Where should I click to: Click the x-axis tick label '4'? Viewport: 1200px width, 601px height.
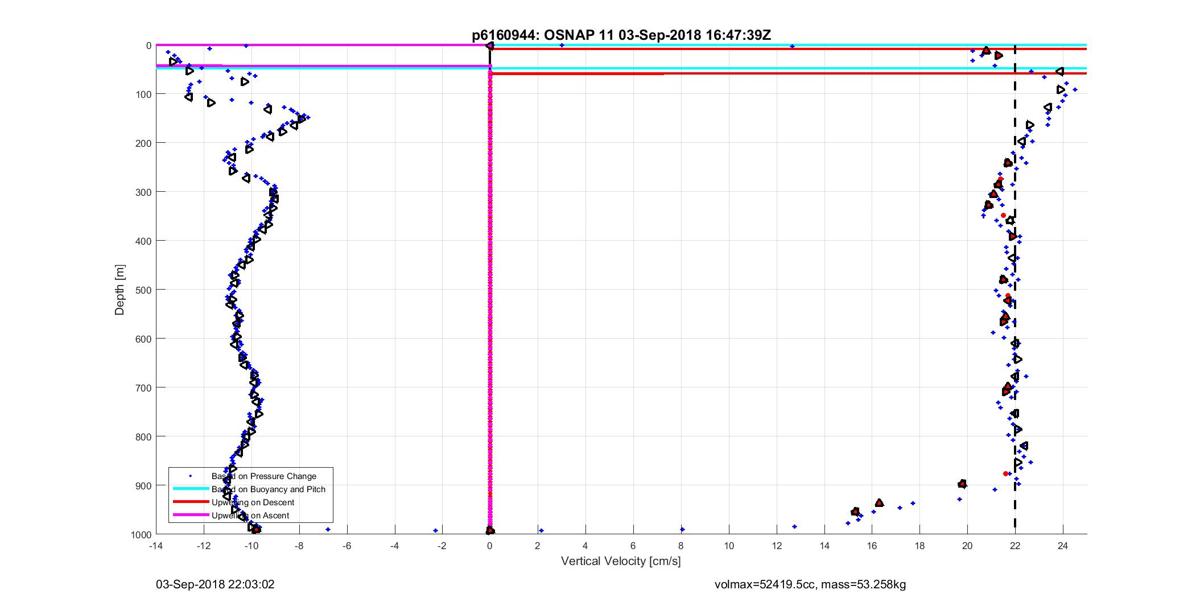point(585,545)
